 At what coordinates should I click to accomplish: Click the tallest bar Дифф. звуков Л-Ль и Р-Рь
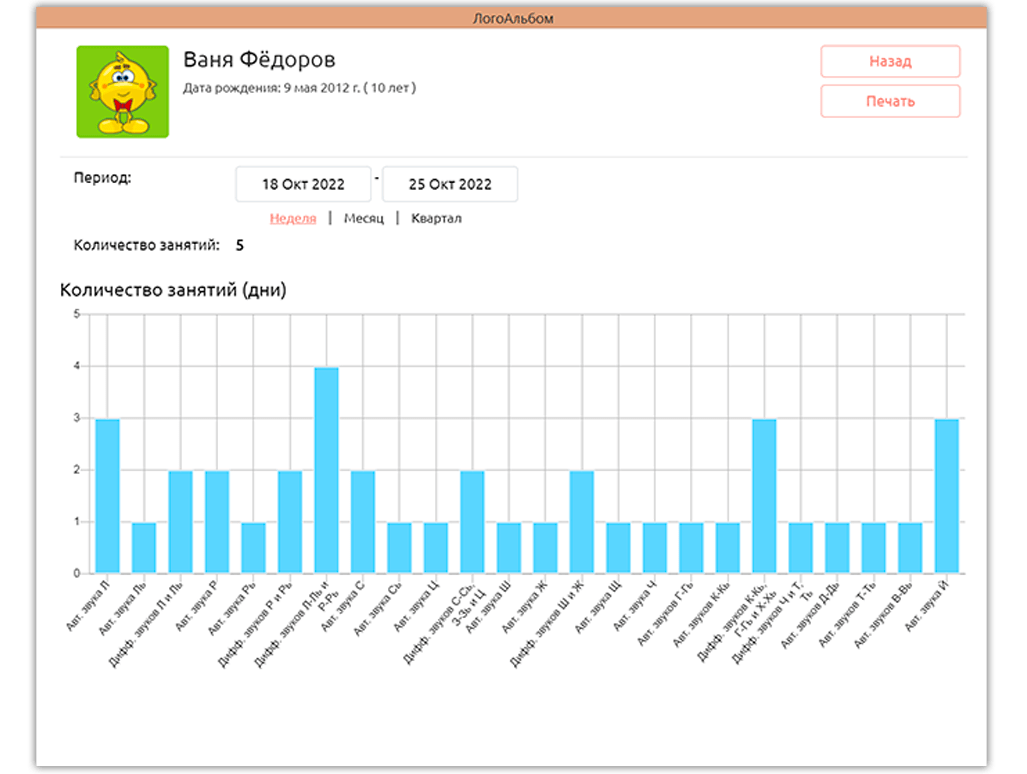[326, 470]
